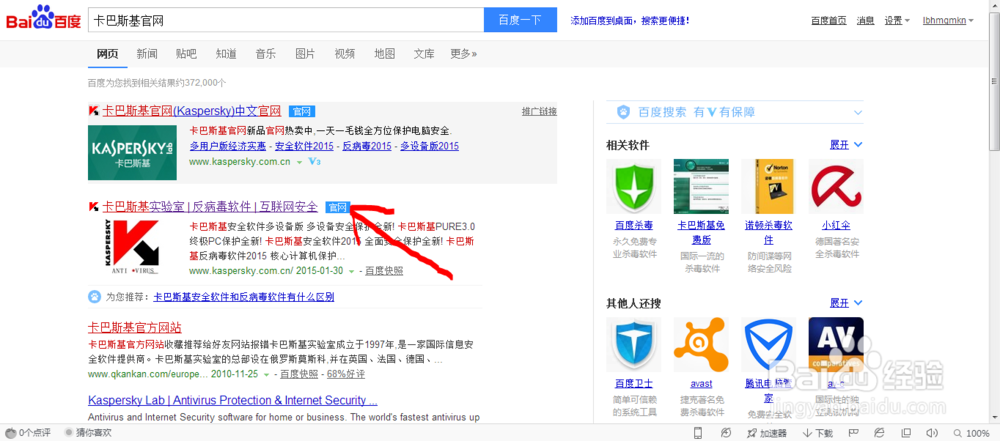This screenshot has height=441, width=1000.
Task: Open 卡巴斯基实验室 | 反病毒软件 result link
Action: click(x=210, y=207)
